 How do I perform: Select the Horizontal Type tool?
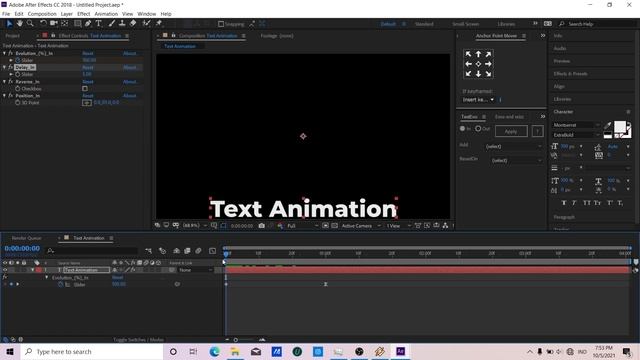pyautogui.click(x=98, y=24)
